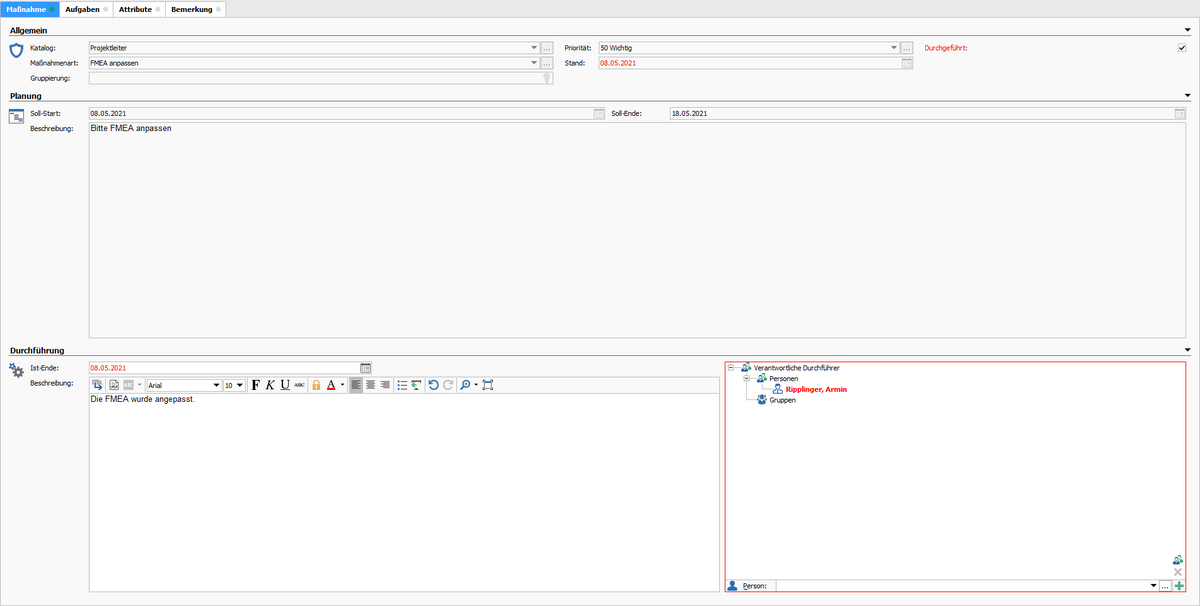Image resolution: width=1200 pixels, height=606 pixels.
Task: Uncheck the Durchgeführt checkbox
Action: tap(1181, 48)
